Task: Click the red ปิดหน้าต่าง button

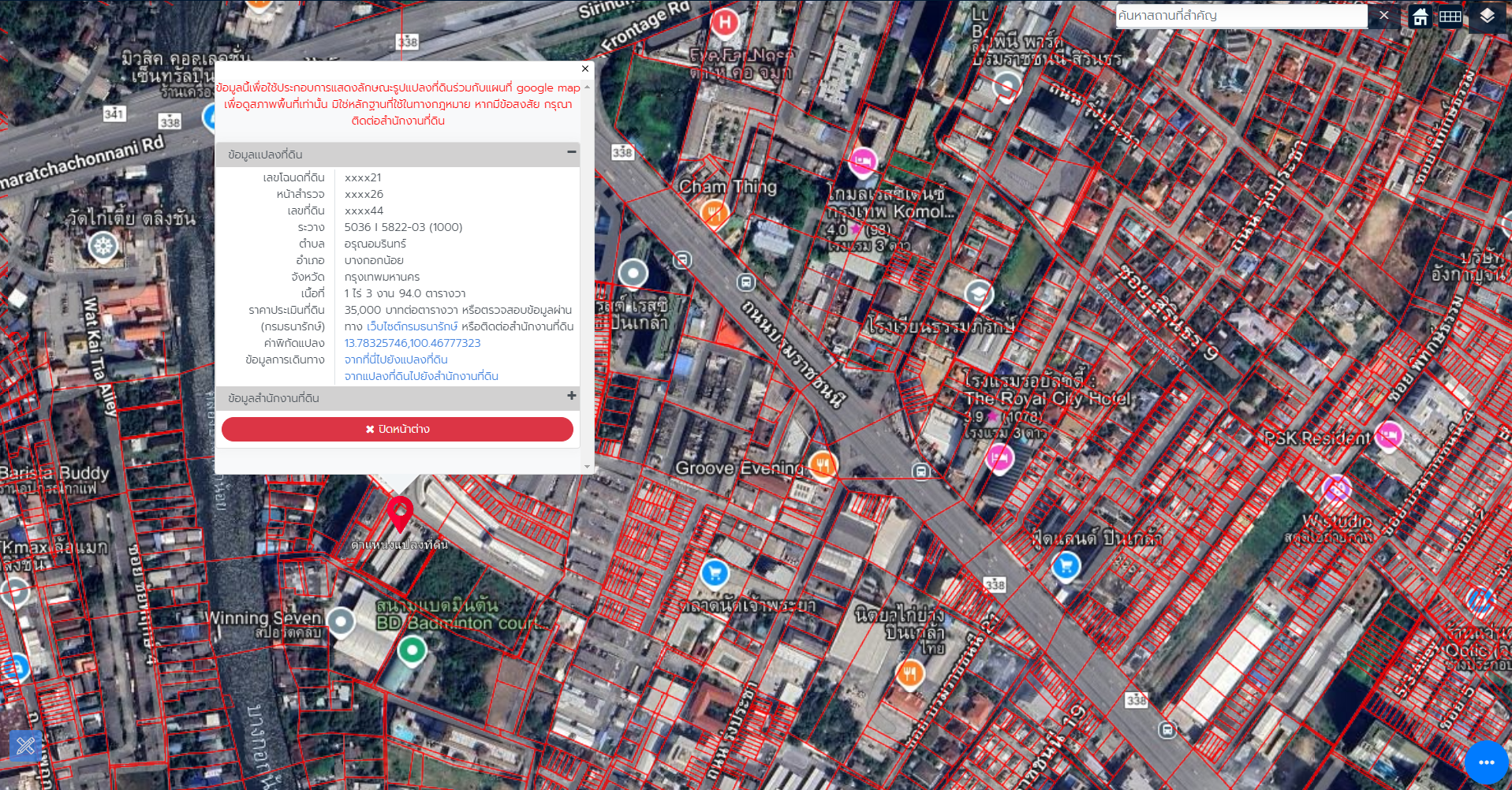Action: [x=397, y=429]
